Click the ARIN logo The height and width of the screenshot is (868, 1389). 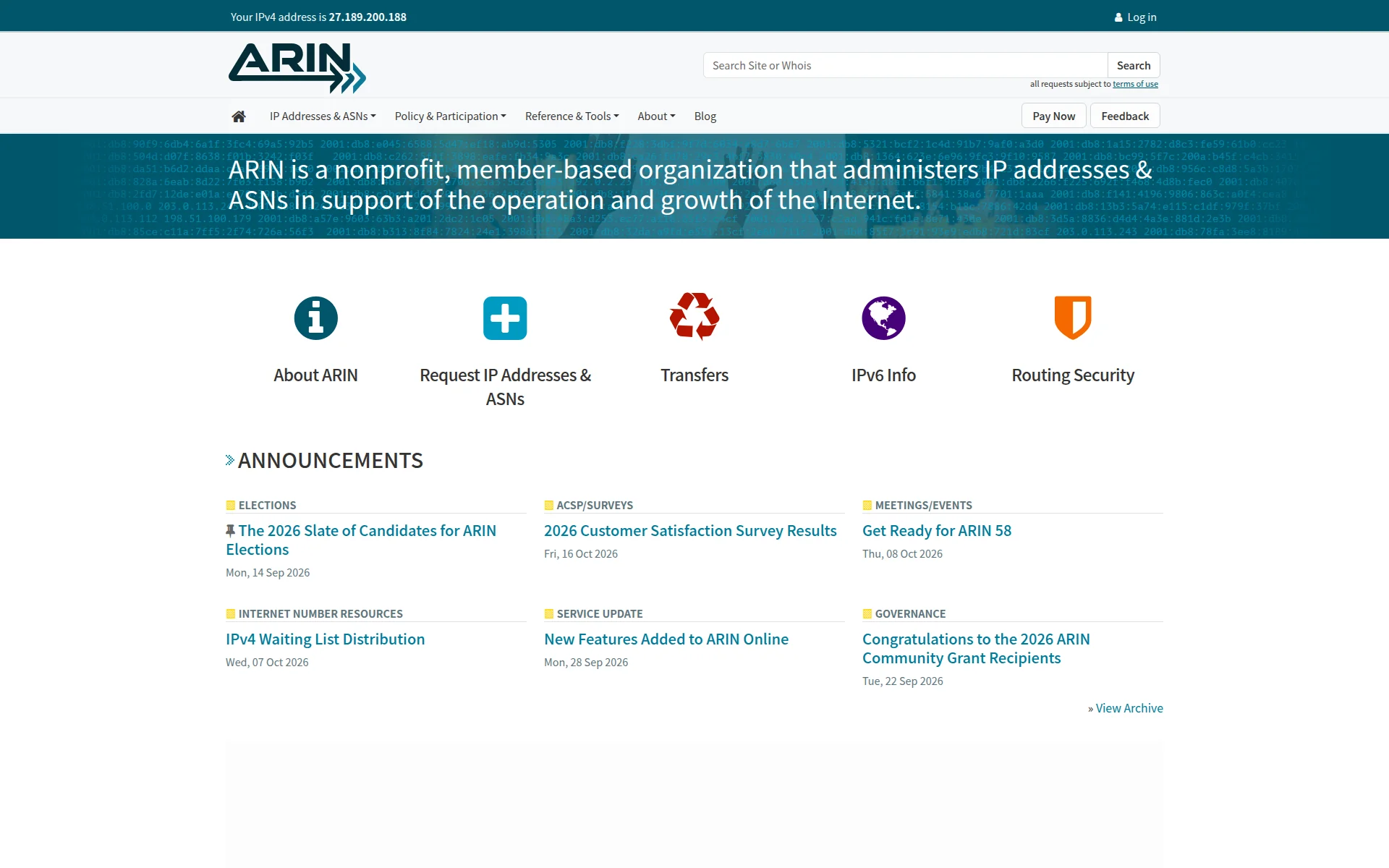point(297,68)
